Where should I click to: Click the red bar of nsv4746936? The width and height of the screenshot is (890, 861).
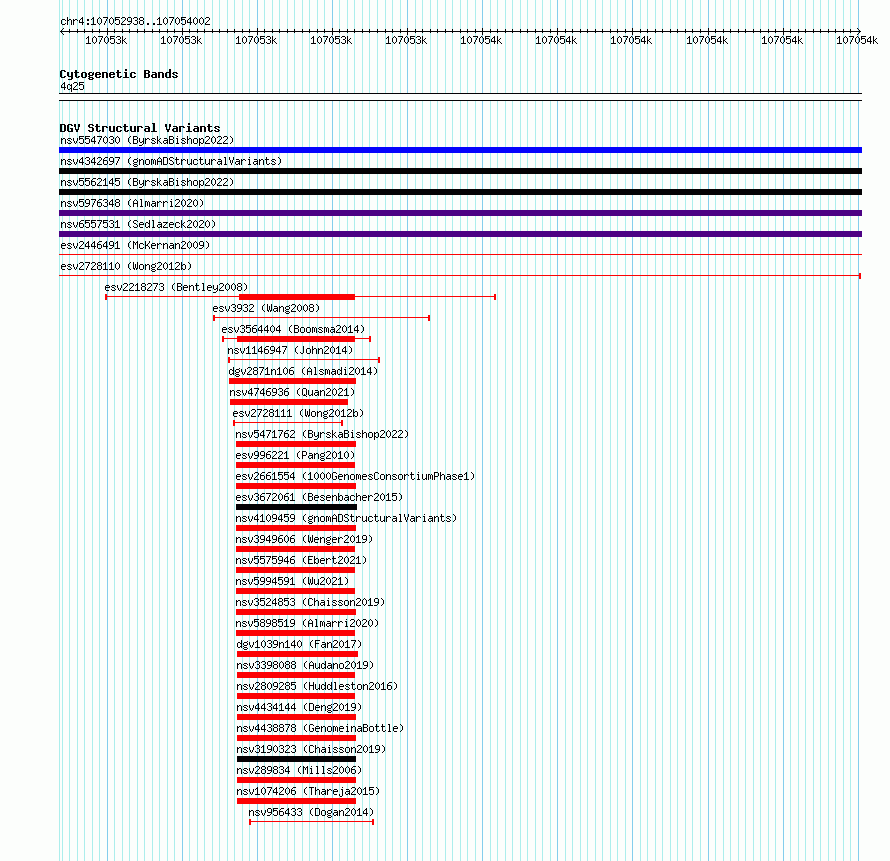[289, 402]
